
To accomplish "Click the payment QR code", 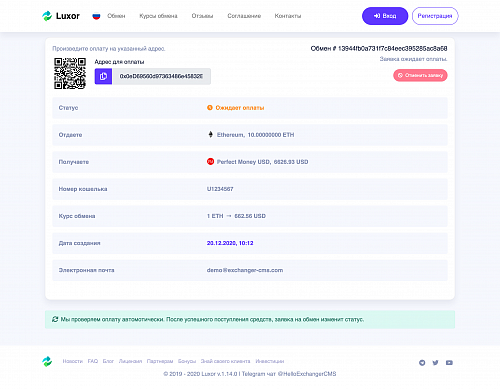I will 70,73.
